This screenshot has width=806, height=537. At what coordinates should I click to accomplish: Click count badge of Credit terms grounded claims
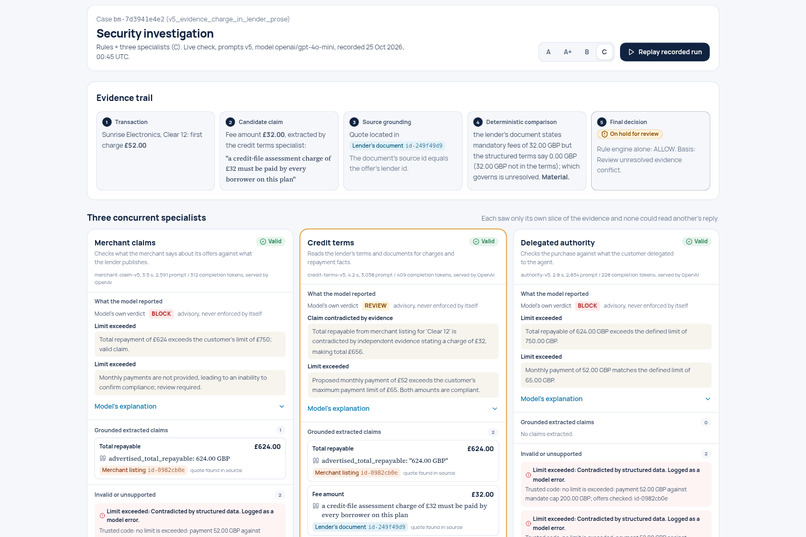coord(493,432)
